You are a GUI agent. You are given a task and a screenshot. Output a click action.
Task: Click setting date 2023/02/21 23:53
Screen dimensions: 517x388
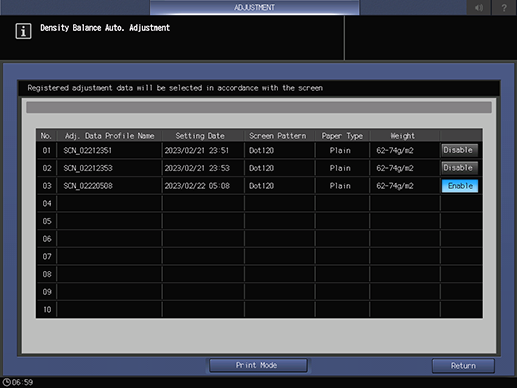click(x=197, y=168)
